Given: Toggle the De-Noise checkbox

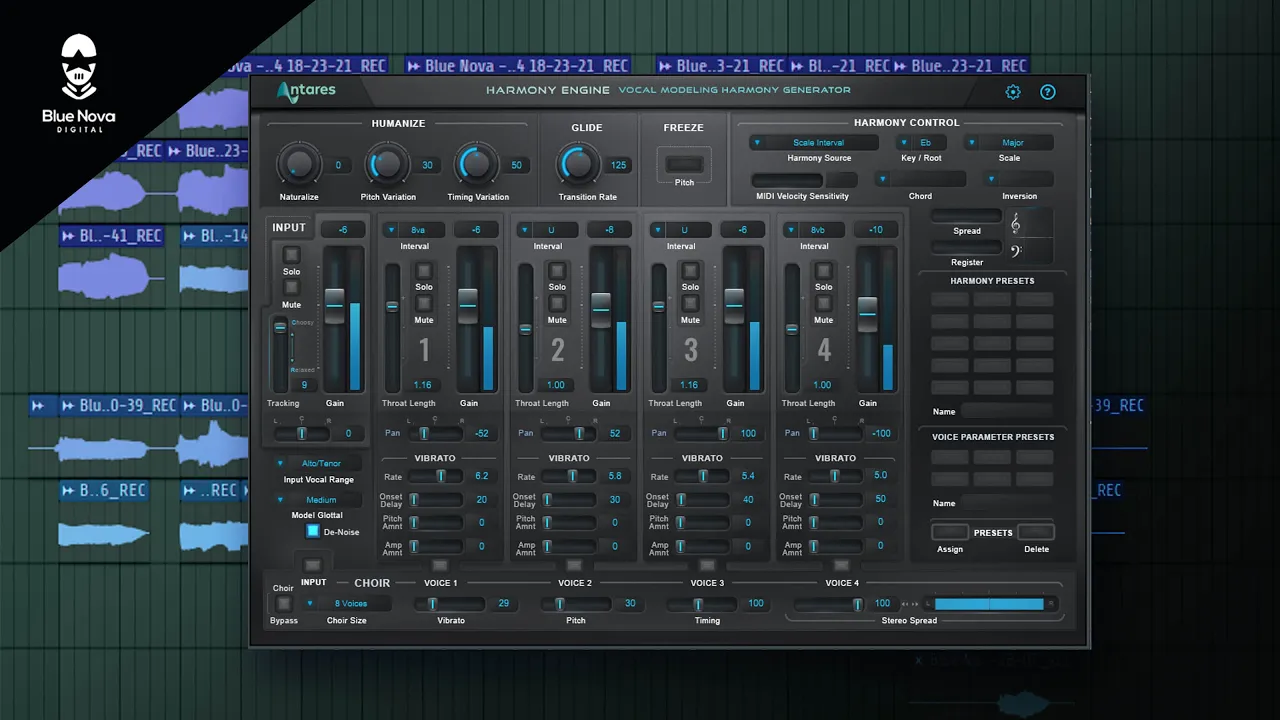Looking at the screenshot, I should coord(313,532).
